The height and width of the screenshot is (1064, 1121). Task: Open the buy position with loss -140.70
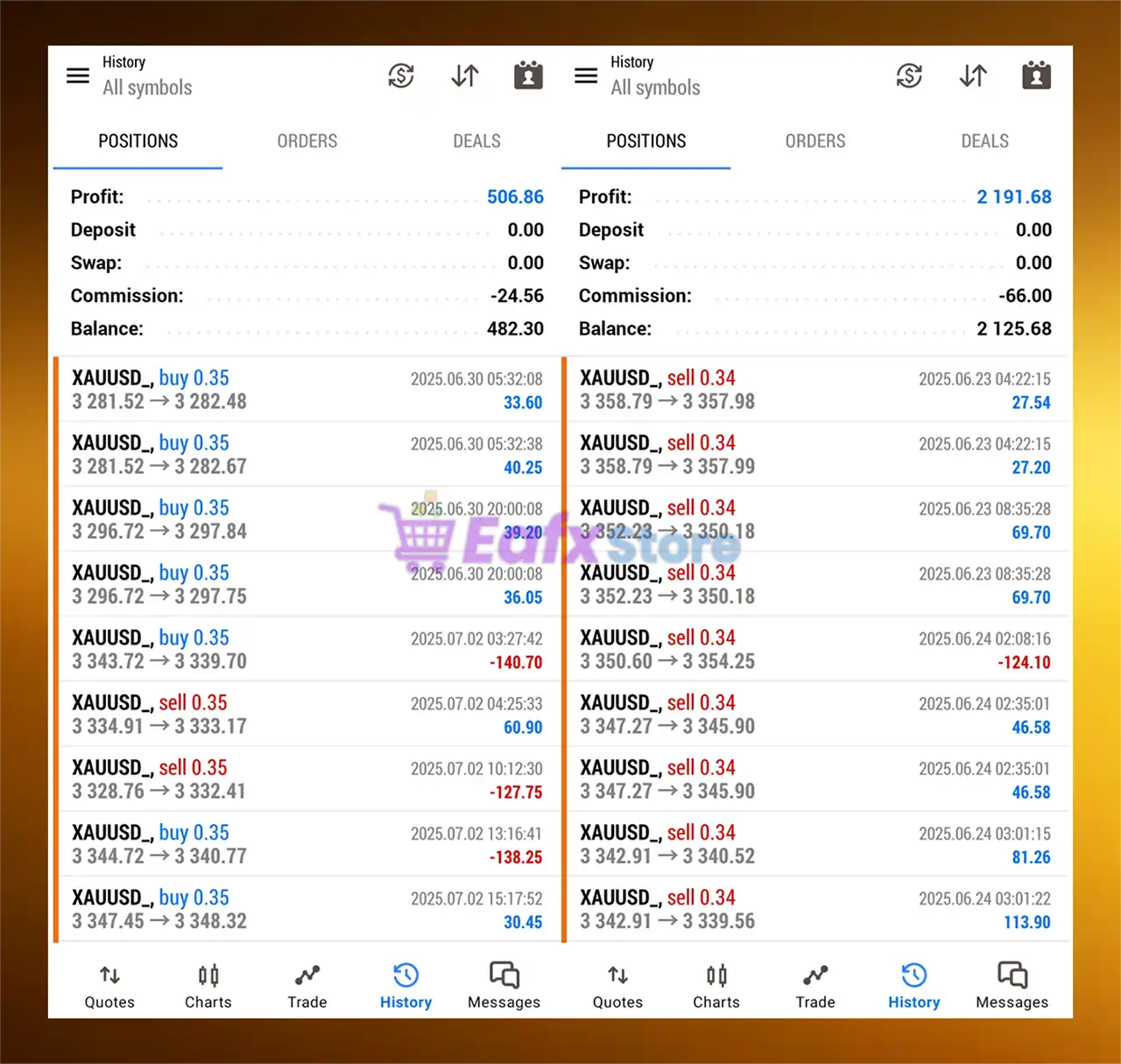pyautogui.click(x=307, y=649)
